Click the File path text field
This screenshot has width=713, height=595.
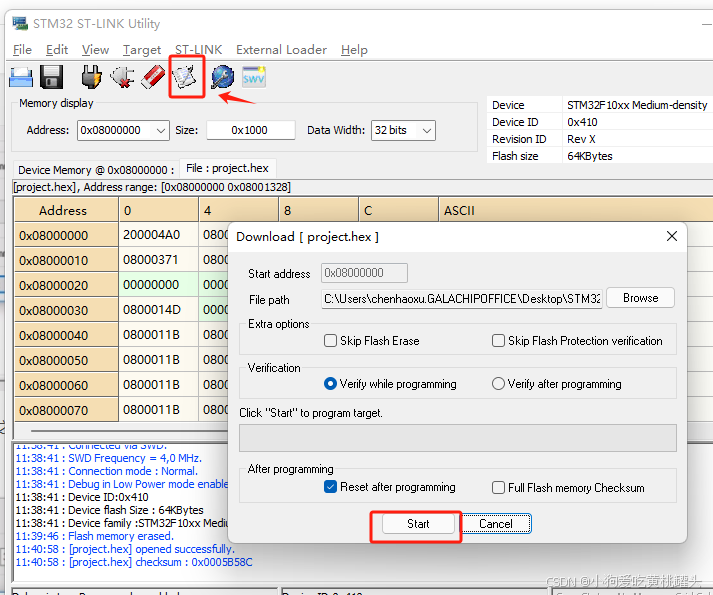coord(462,299)
